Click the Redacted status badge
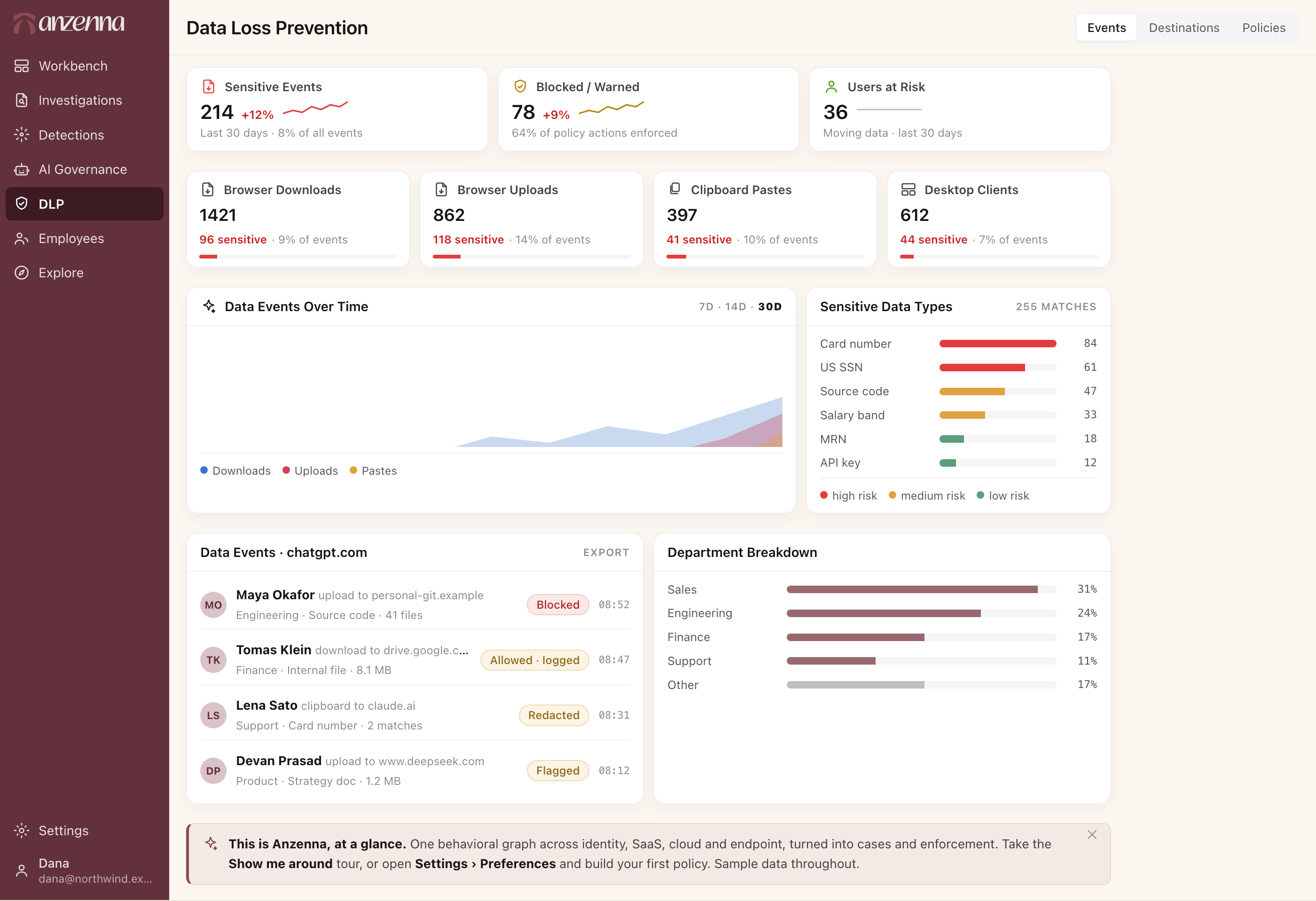This screenshot has height=901, width=1316. coord(554,715)
